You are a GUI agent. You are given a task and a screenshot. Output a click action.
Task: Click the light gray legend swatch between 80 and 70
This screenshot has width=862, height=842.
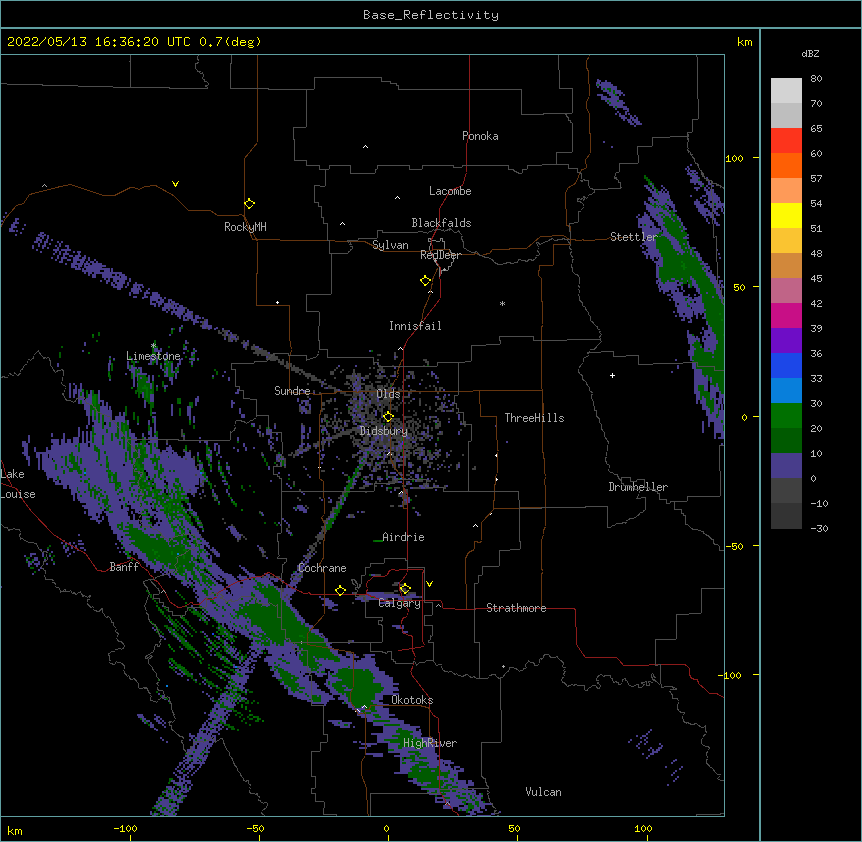[x=786, y=91]
